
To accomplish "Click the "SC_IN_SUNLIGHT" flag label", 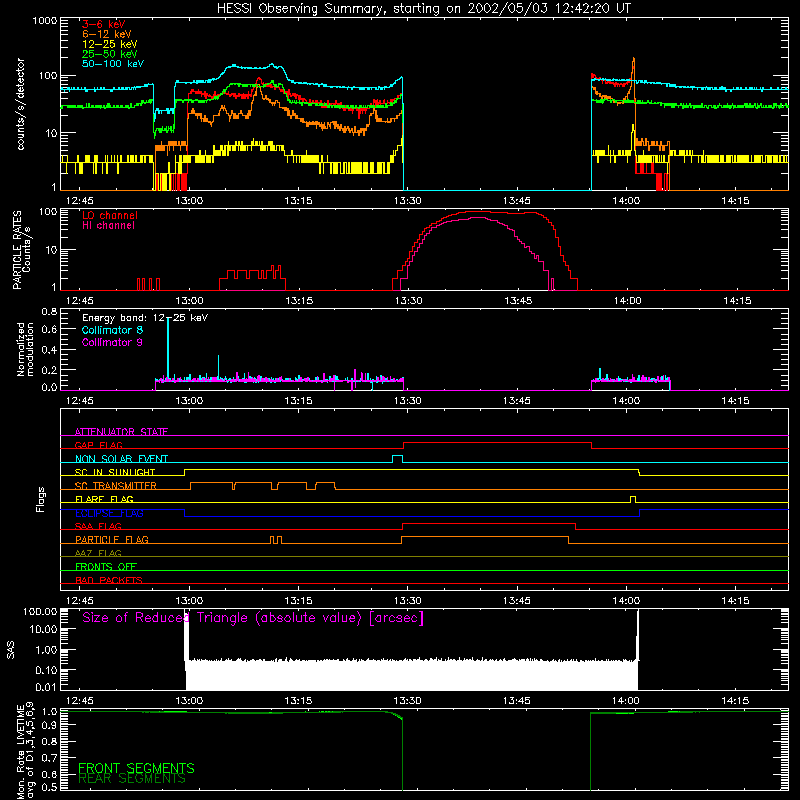I will coord(115,472).
